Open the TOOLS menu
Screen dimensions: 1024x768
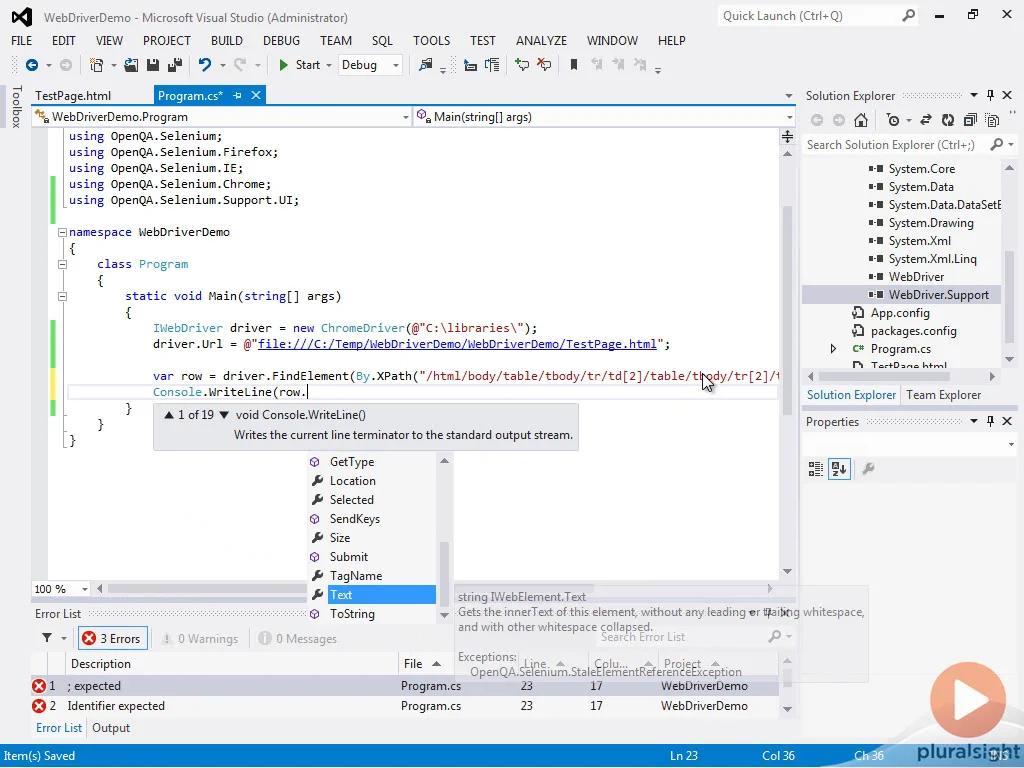431,40
